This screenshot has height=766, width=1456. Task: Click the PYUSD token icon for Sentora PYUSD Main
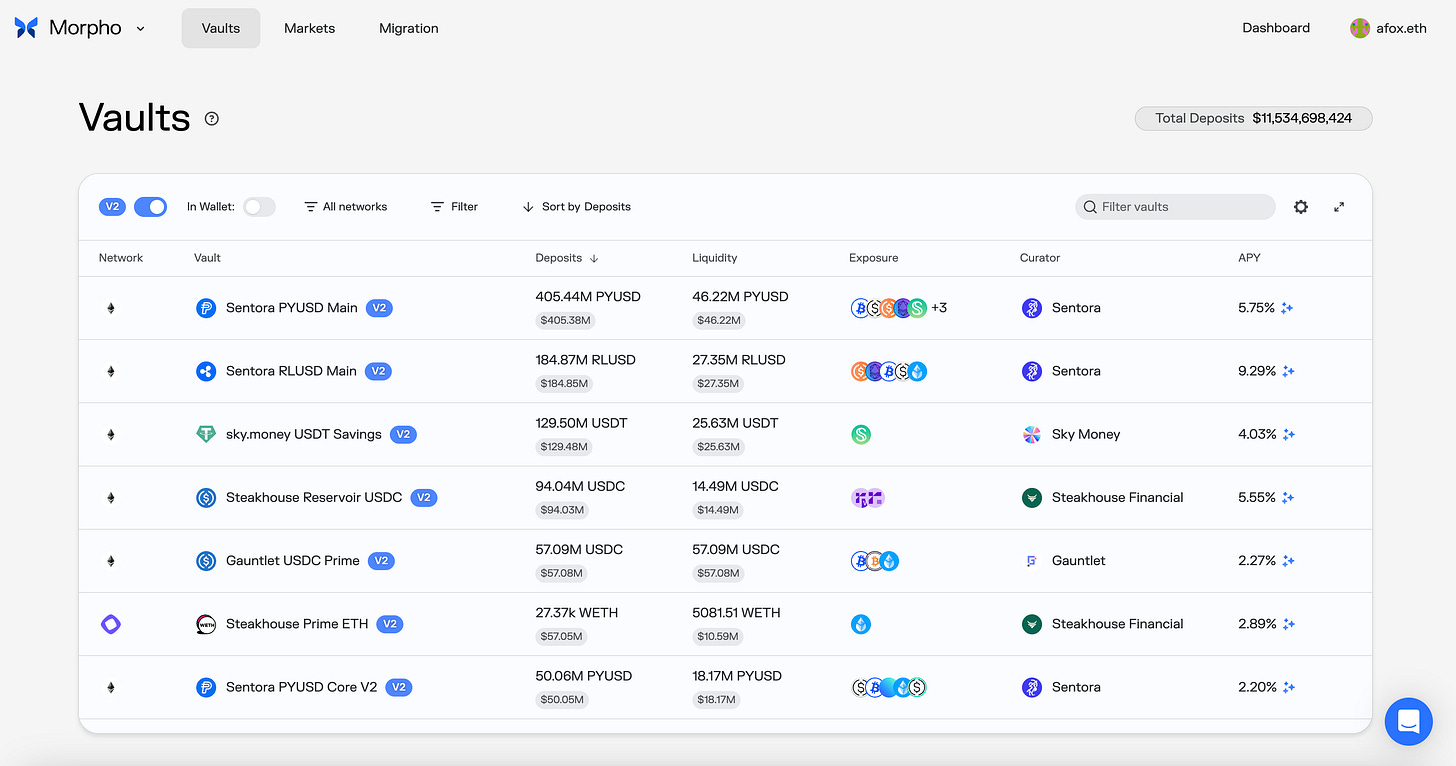[205, 308]
